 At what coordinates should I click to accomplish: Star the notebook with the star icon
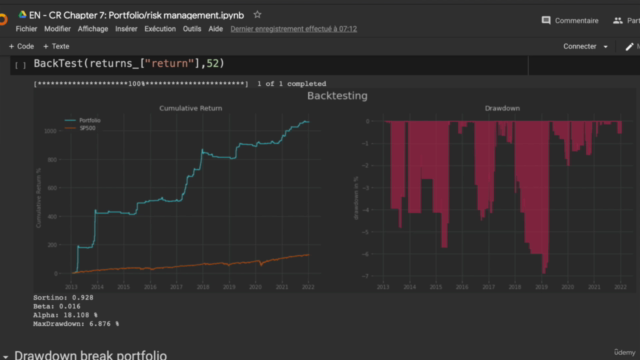point(257,15)
